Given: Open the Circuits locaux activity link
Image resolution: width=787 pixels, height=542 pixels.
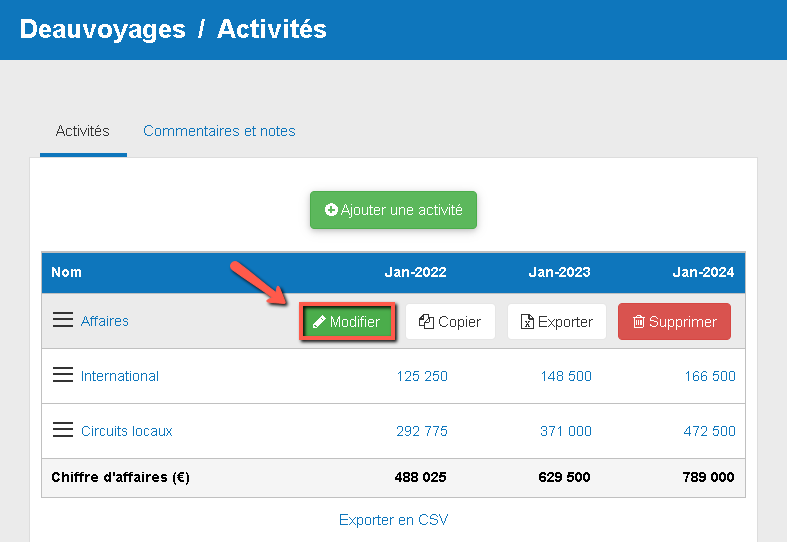Looking at the screenshot, I should click(x=127, y=431).
